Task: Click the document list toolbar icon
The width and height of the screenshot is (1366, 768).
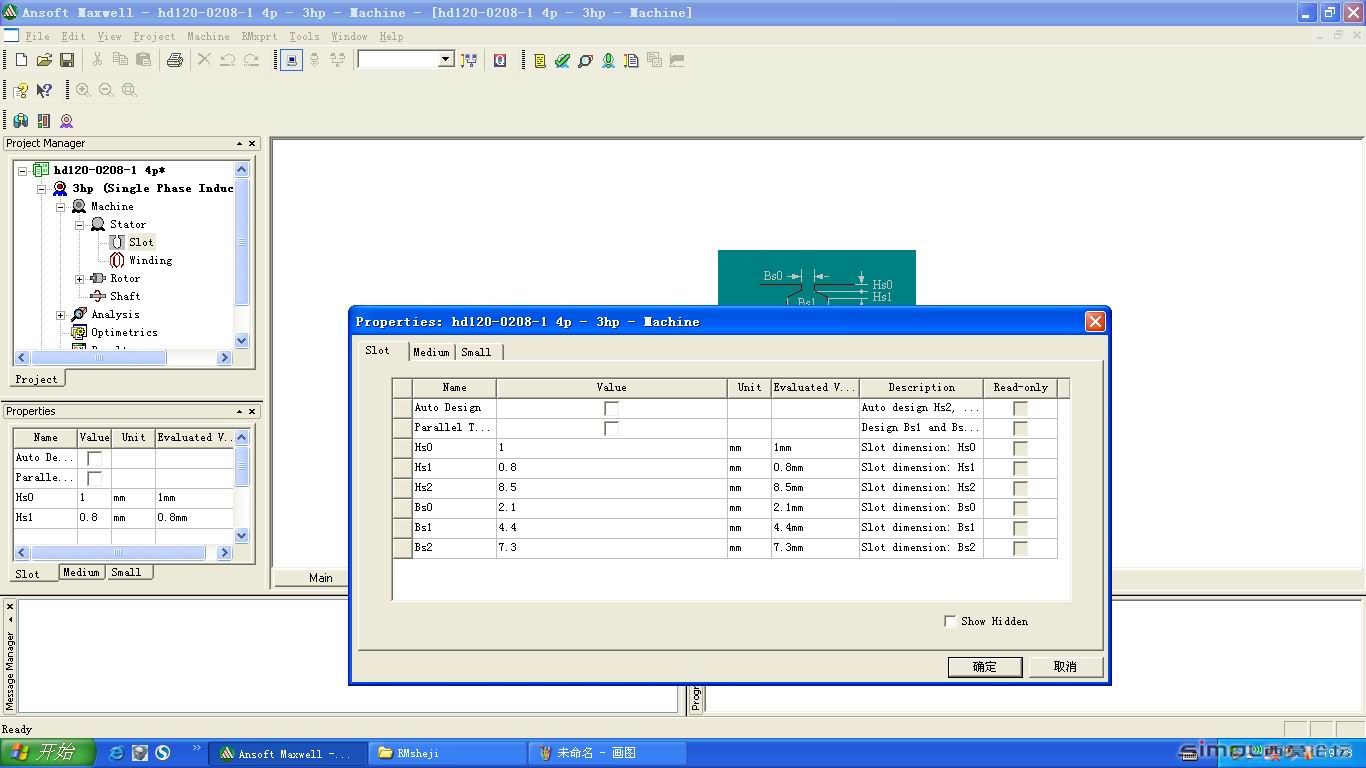Action: [x=631, y=60]
